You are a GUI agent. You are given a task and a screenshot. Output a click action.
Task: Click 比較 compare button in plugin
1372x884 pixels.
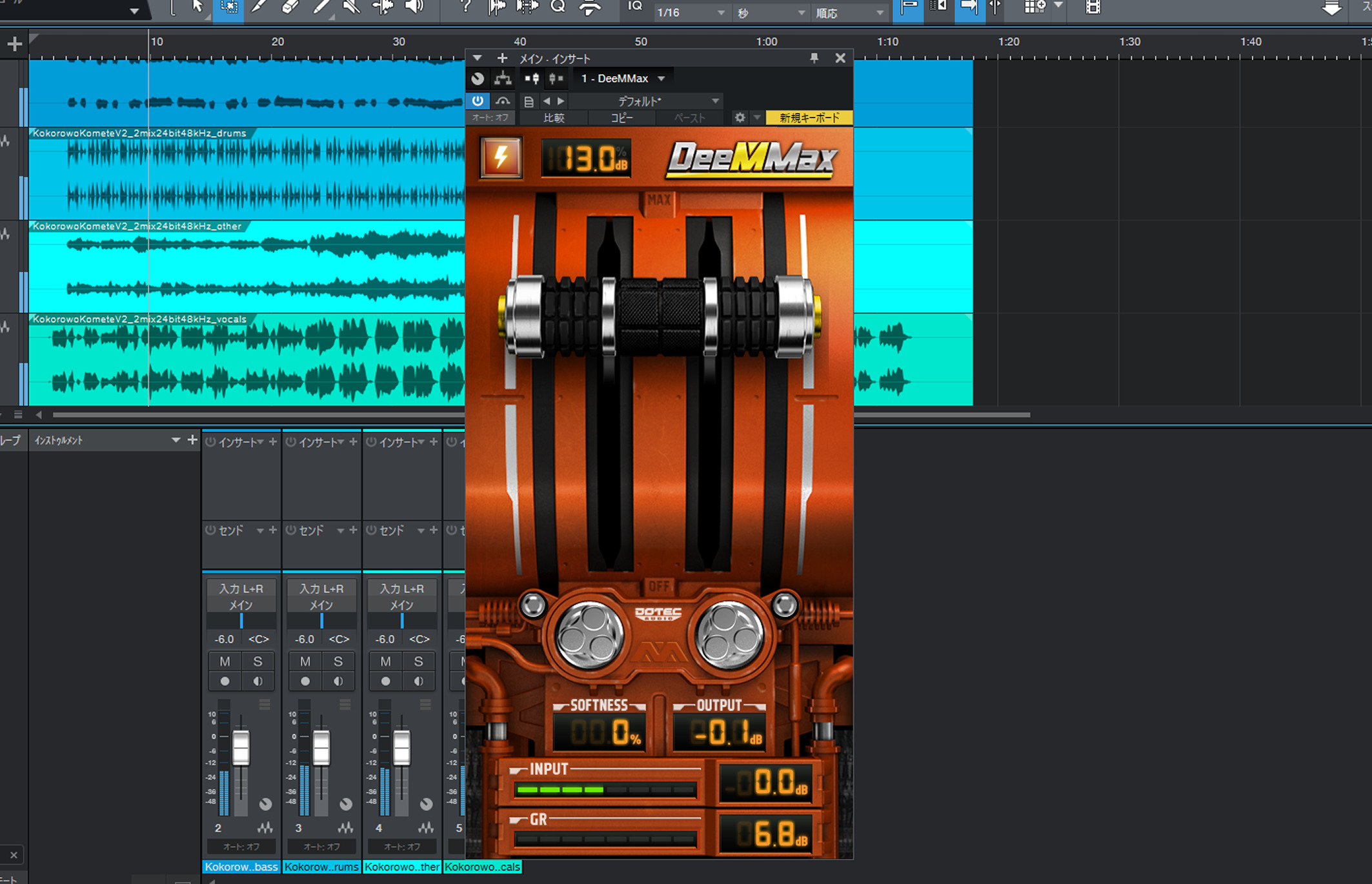tap(554, 117)
